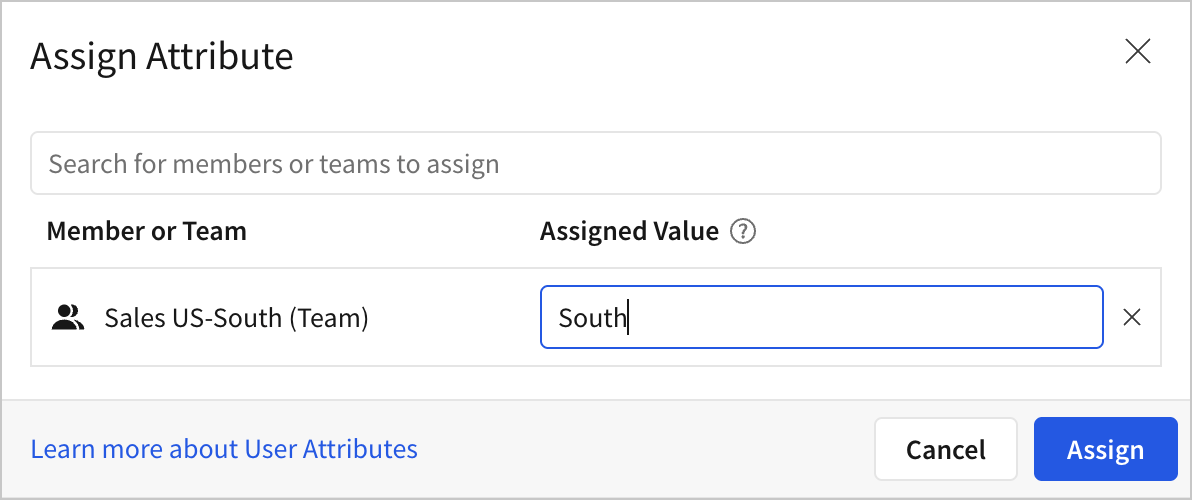
Task: Click the Assigned Value column header text
Action: point(629,232)
